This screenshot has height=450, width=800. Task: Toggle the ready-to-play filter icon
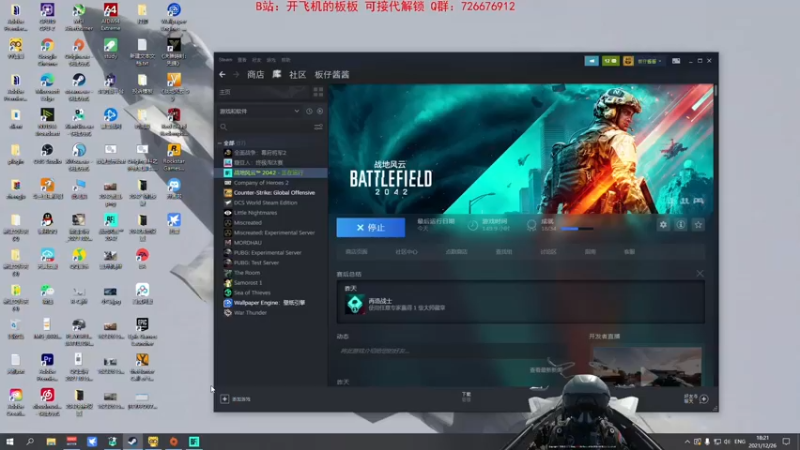click(320, 111)
